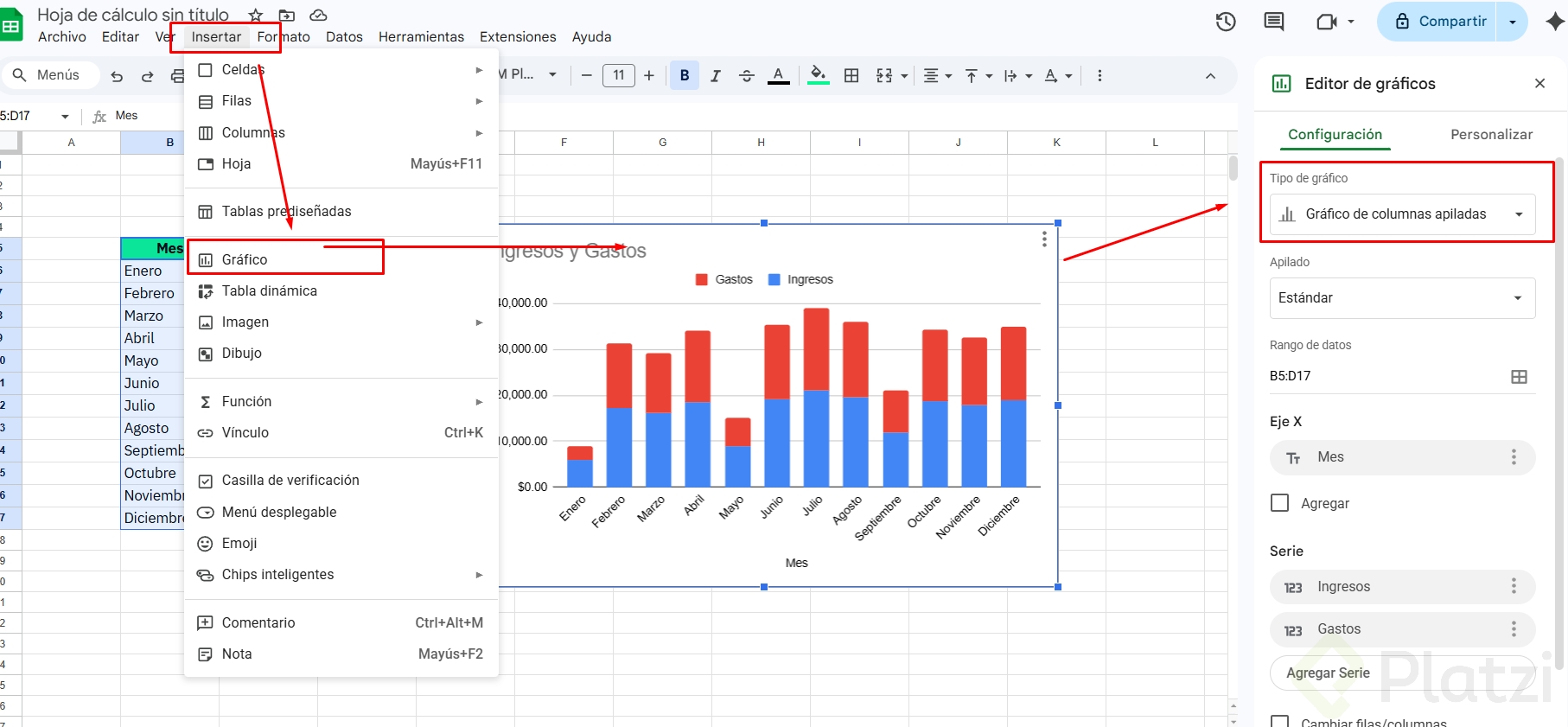Open Ingresos series options menu
The image size is (1568, 727).
click(1514, 587)
